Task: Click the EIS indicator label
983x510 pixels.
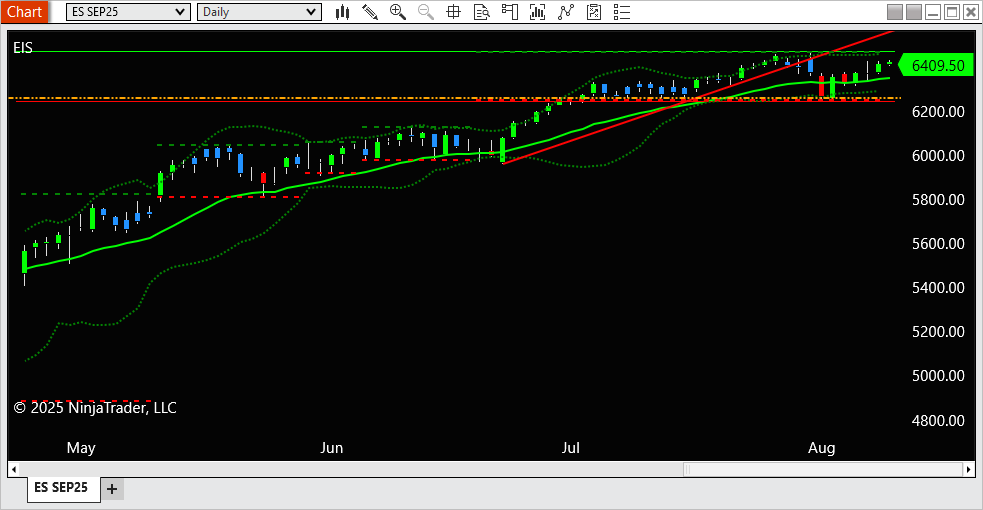Action: (x=23, y=48)
